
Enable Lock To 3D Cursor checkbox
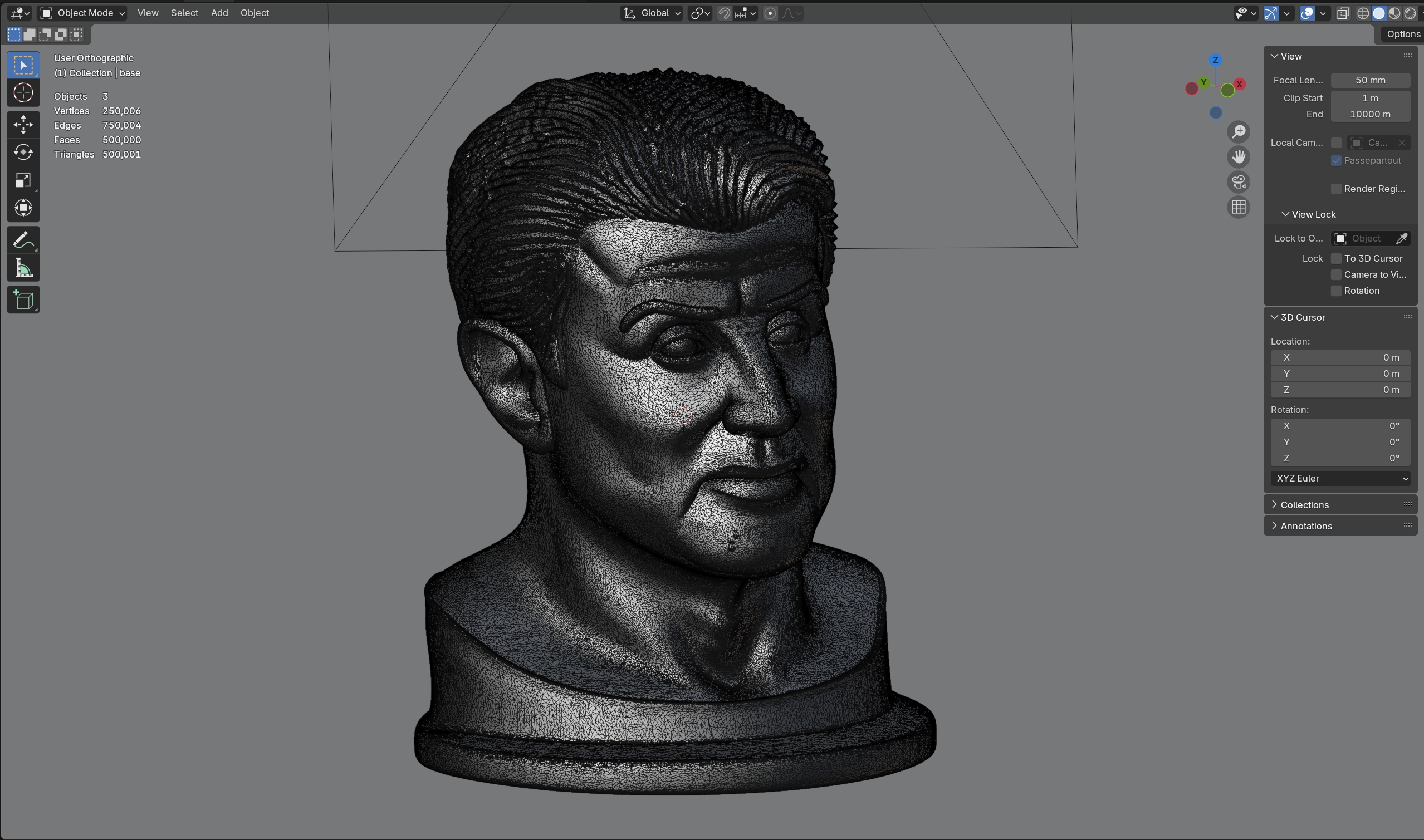click(x=1336, y=259)
